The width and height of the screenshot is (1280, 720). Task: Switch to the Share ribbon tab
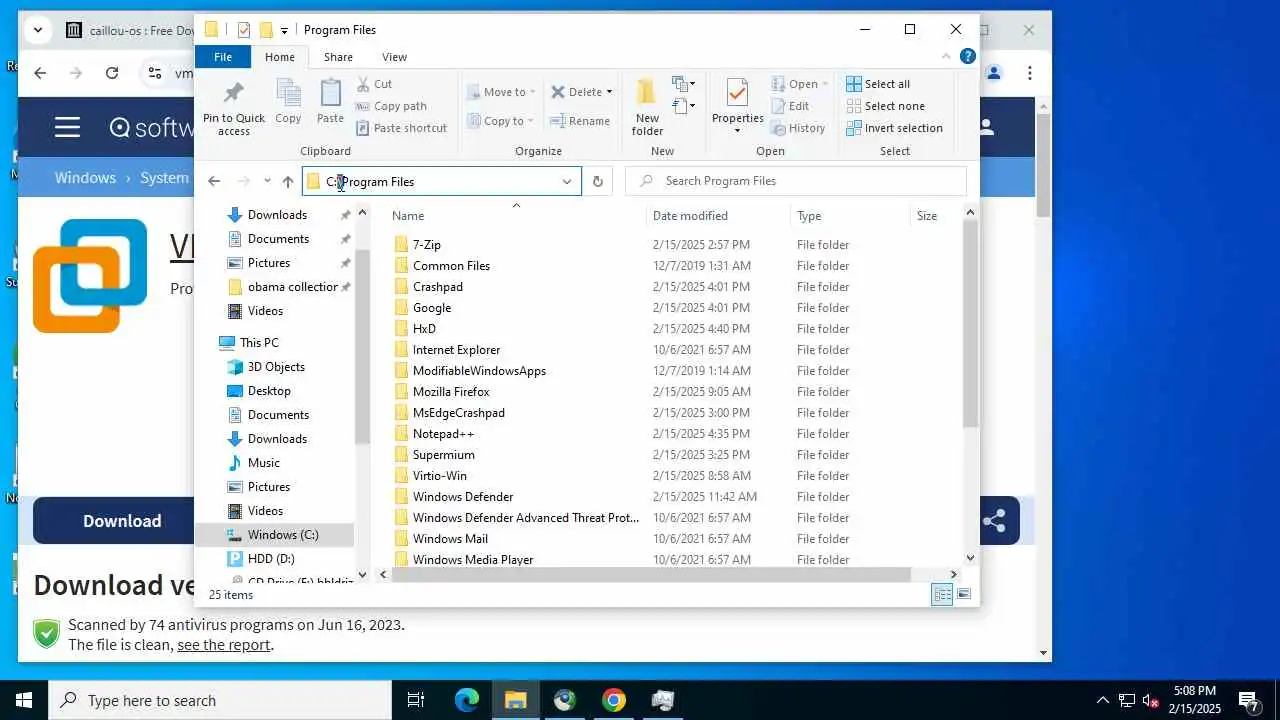pyautogui.click(x=338, y=57)
